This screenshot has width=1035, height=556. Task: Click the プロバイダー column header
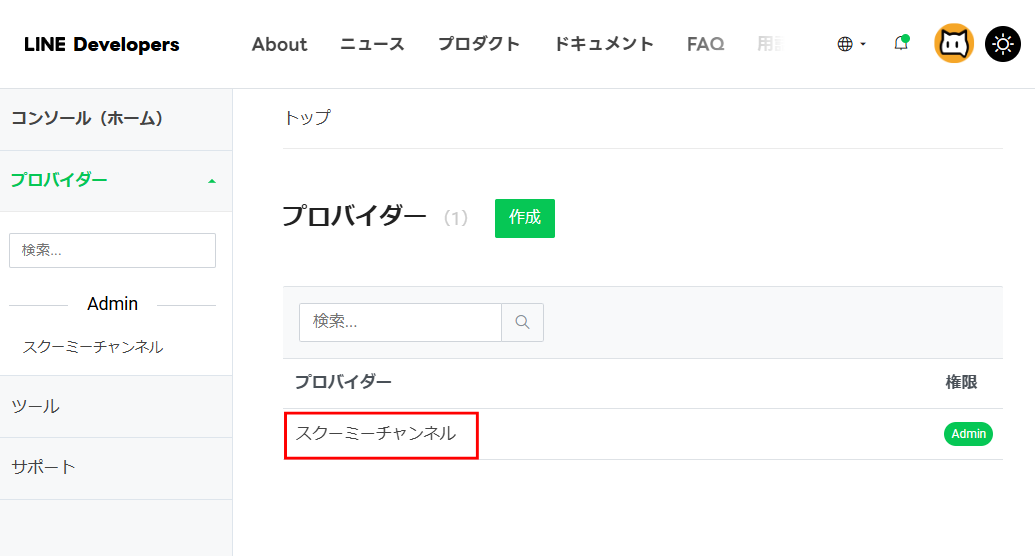[x=343, y=382]
